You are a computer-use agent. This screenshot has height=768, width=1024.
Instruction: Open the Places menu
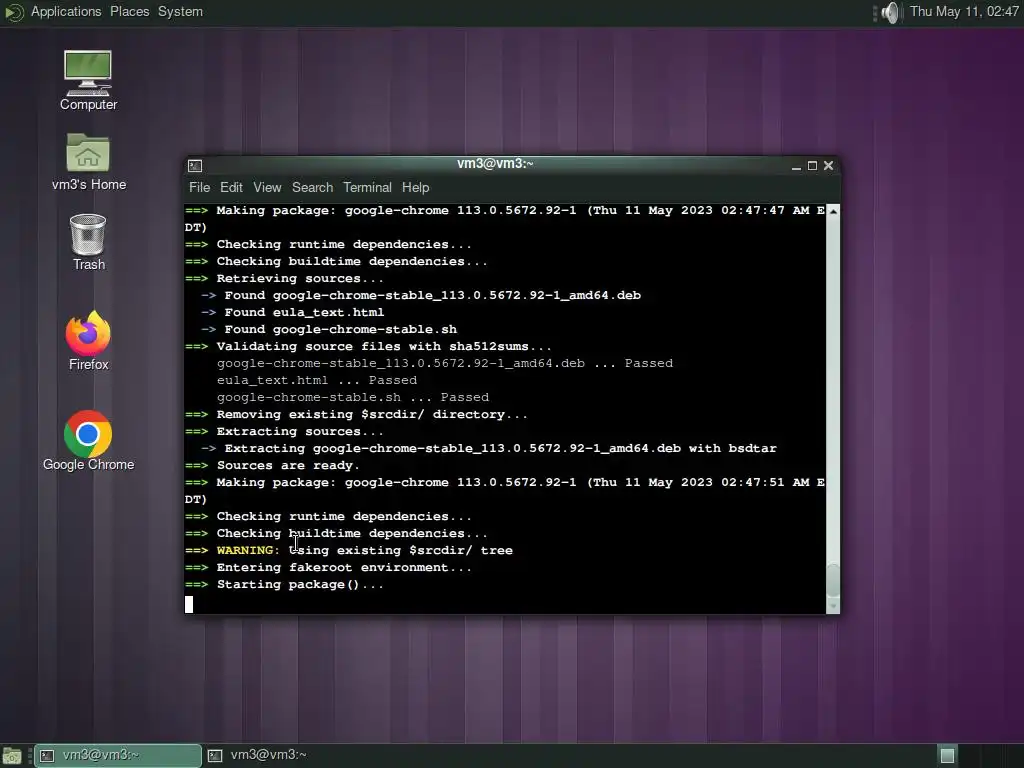pos(129,12)
